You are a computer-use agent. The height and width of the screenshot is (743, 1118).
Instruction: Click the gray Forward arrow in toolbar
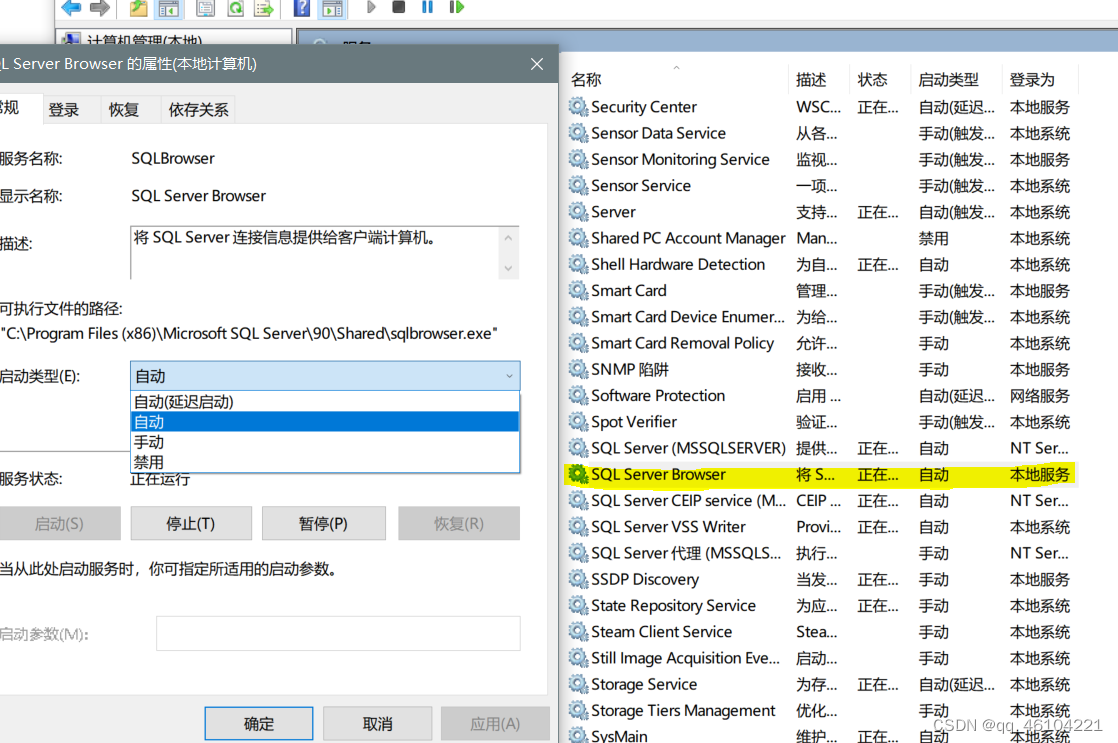100,7
